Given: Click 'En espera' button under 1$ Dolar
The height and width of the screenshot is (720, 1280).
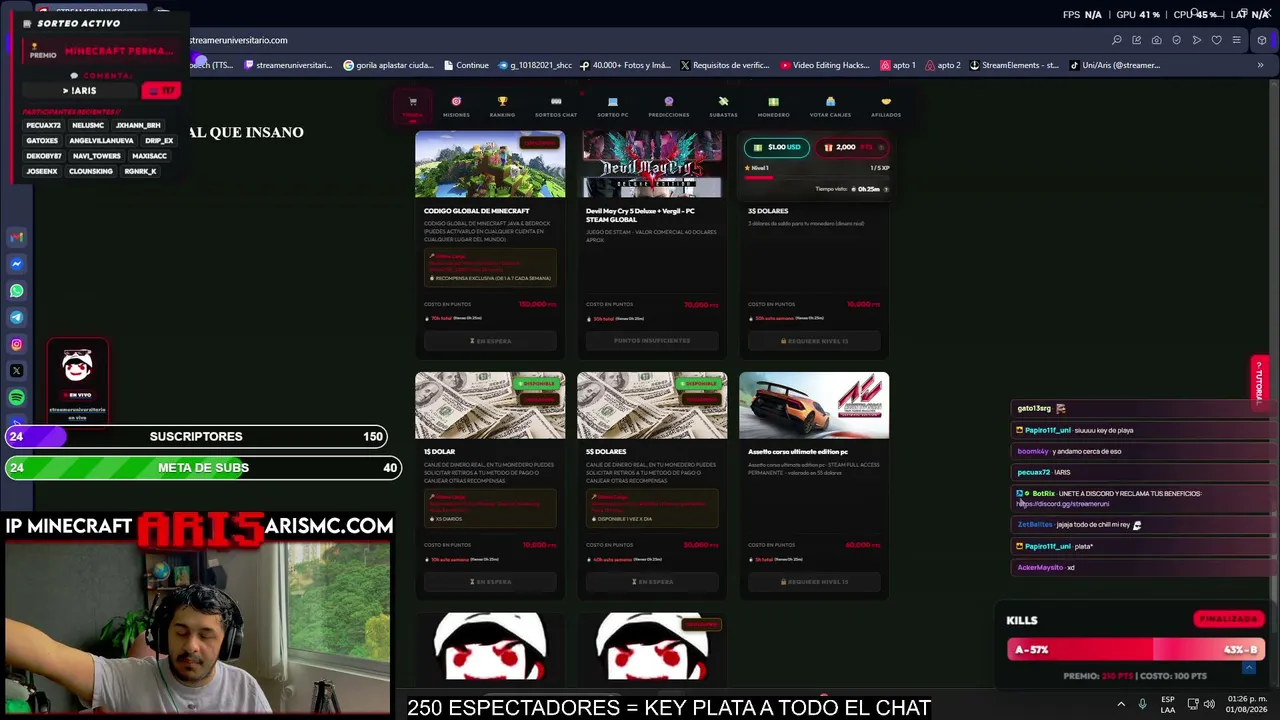Looking at the screenshot, I should pyautogui.click(x=490, y=581).
